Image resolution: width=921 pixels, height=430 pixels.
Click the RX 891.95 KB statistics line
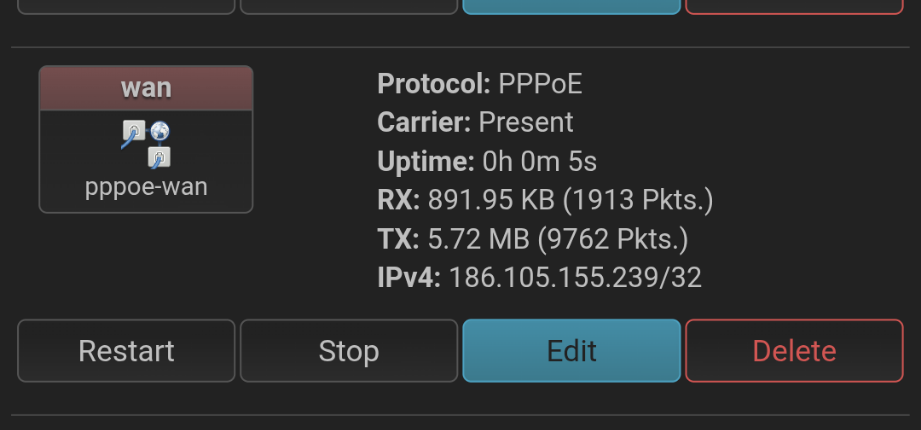pos(545,200)
